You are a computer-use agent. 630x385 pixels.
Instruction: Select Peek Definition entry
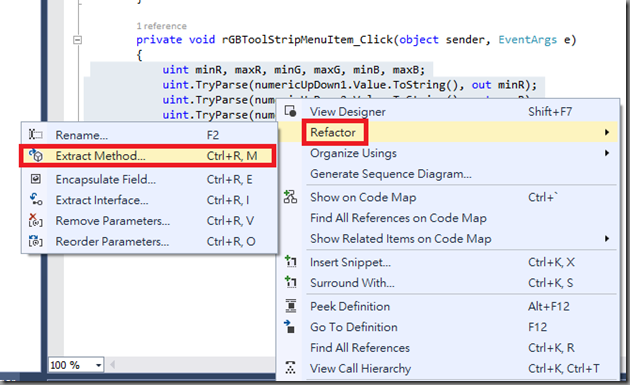[x=448, y=307]
